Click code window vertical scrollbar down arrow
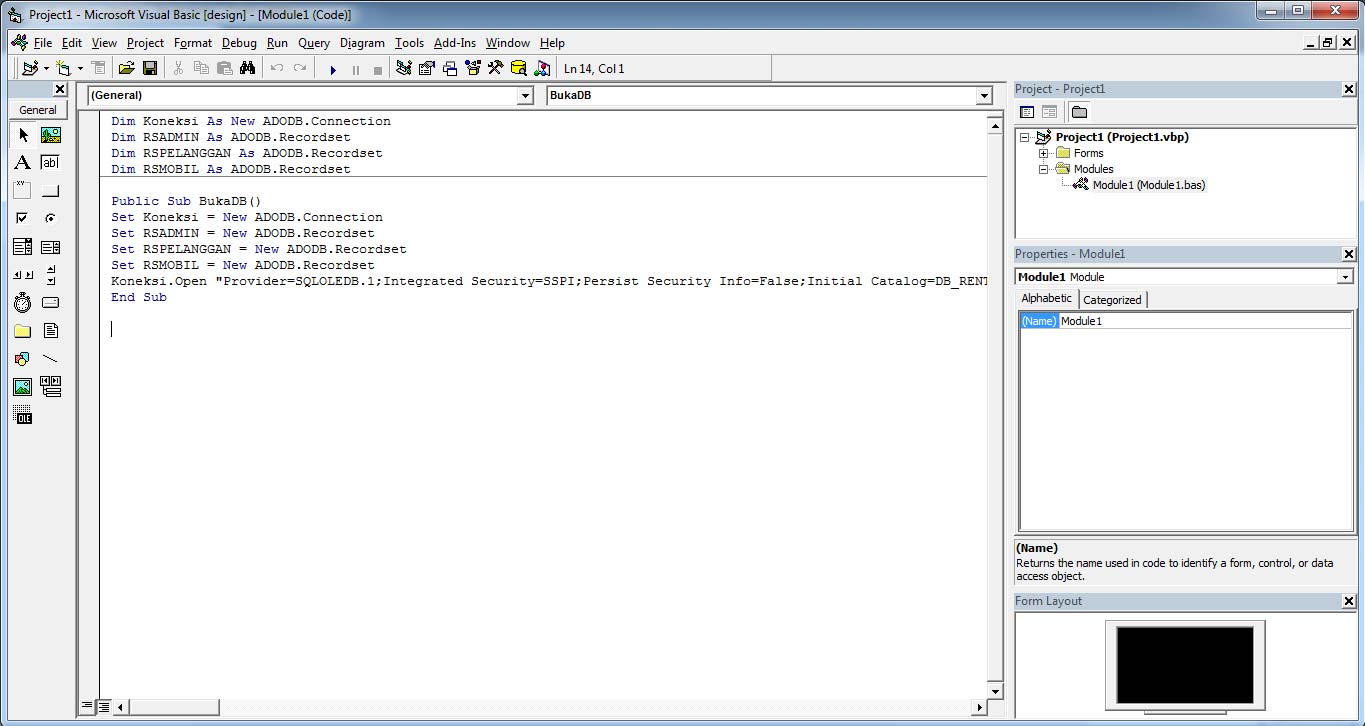Screen dimensions: 1365x726 tap(995, 691)
